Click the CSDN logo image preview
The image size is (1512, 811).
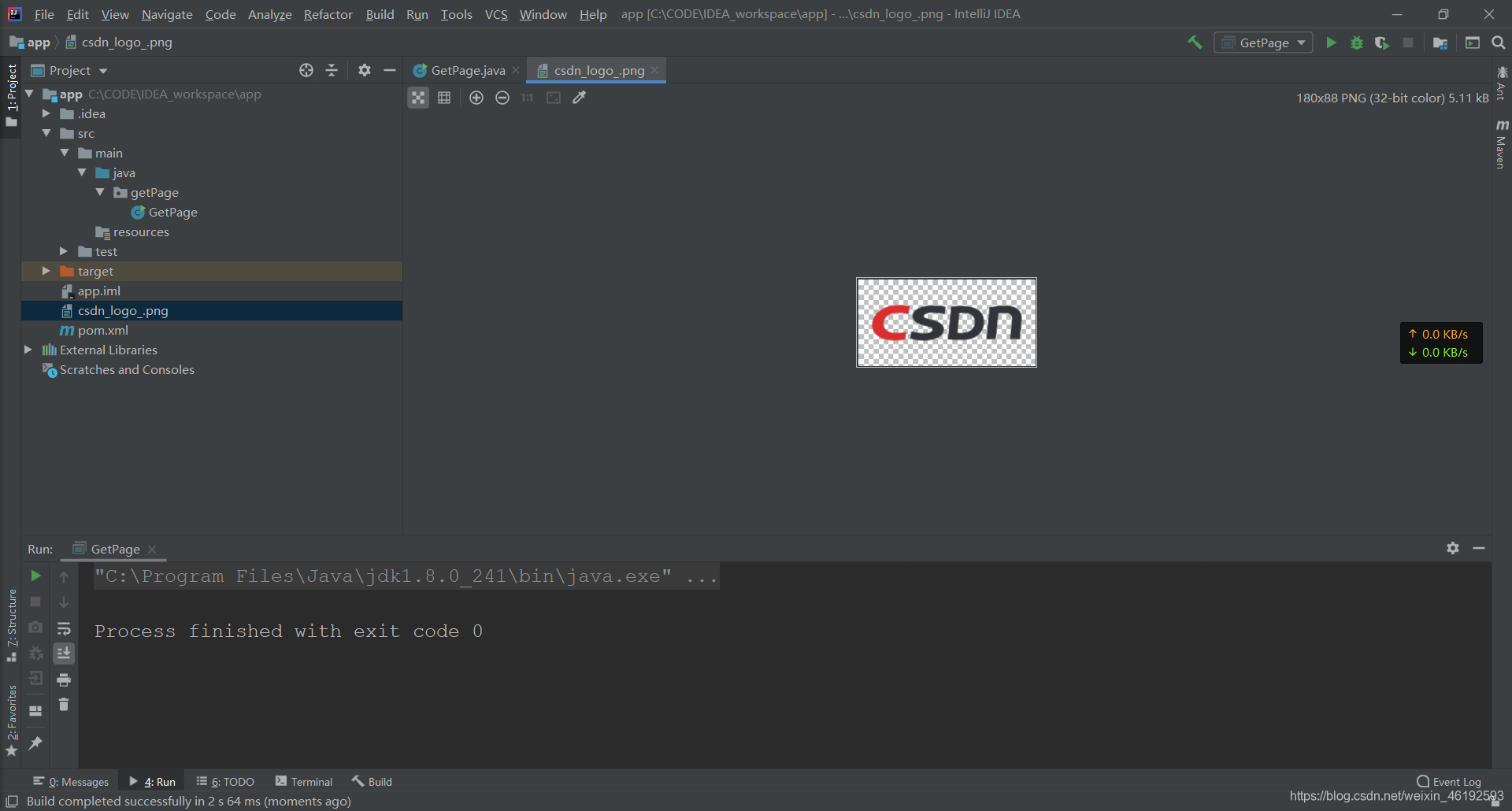pyautogui.click(x=947, y=322)
